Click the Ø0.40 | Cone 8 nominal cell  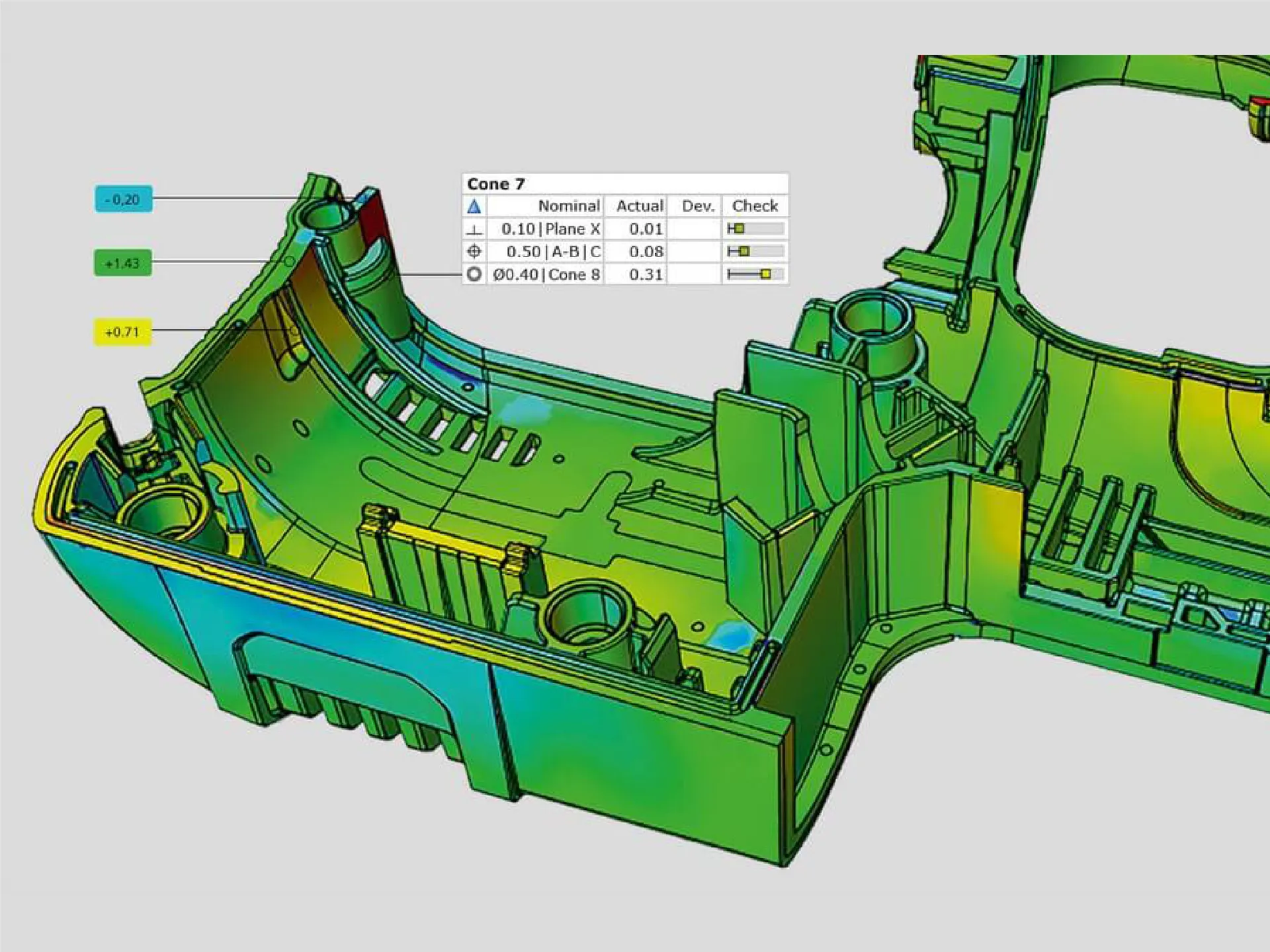pyautogui.click(x=546, y=274)
